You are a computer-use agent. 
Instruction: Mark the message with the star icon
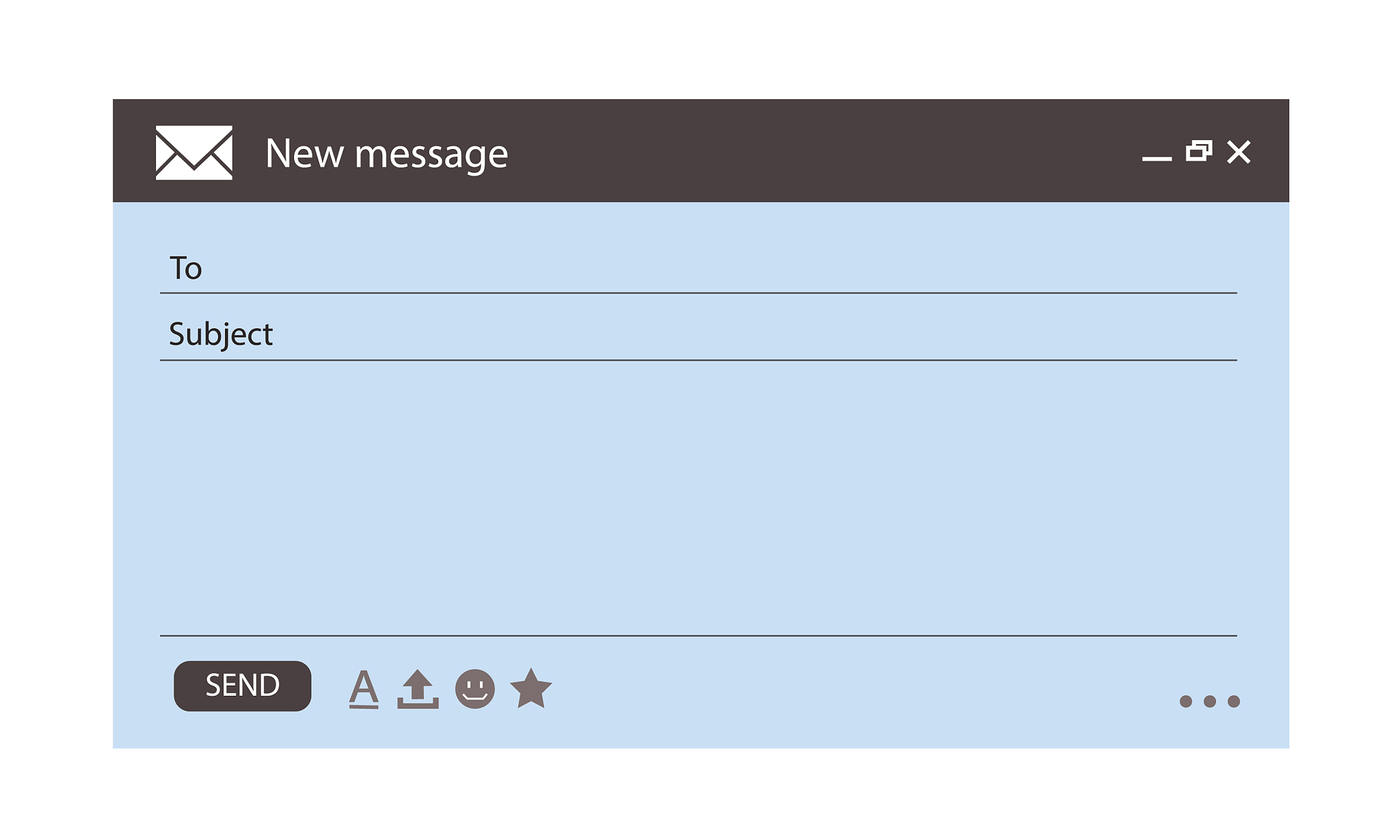tap(531, 688)
